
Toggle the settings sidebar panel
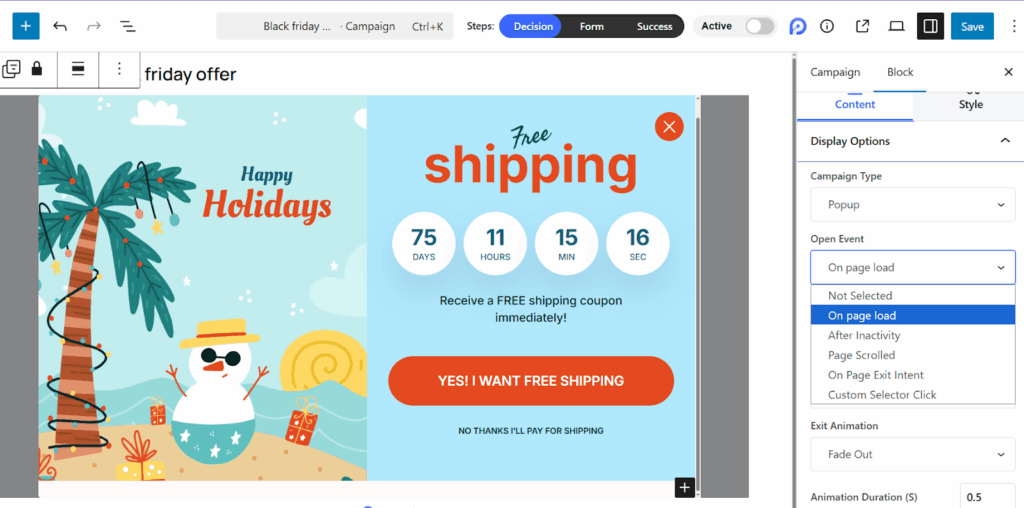point(930,26)
